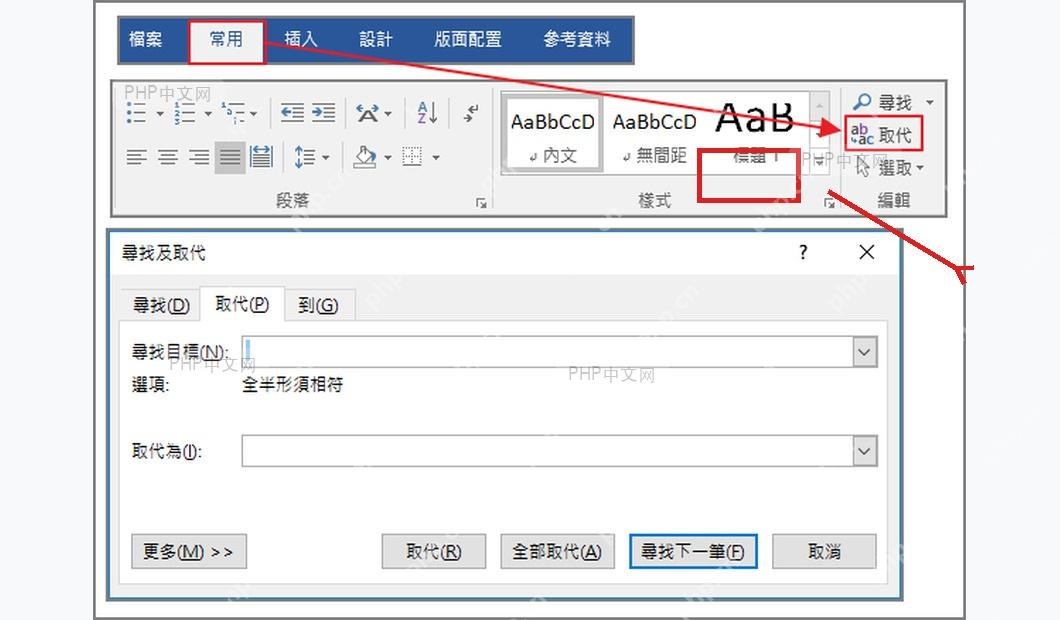Toggle the show paragraph marks icon
Screen dimensions: 1060x620
point(471,113)
